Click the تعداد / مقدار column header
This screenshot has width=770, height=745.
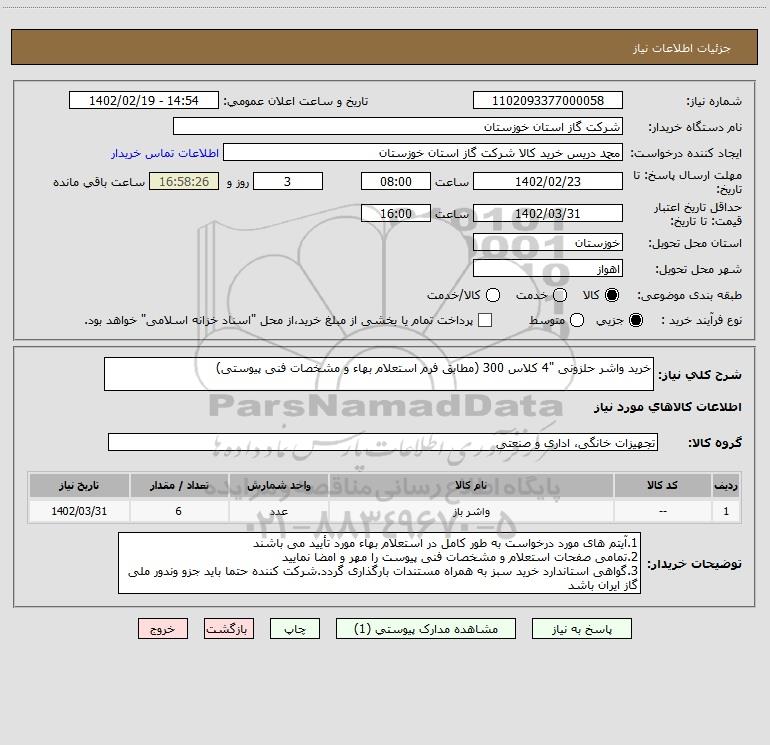179,485
